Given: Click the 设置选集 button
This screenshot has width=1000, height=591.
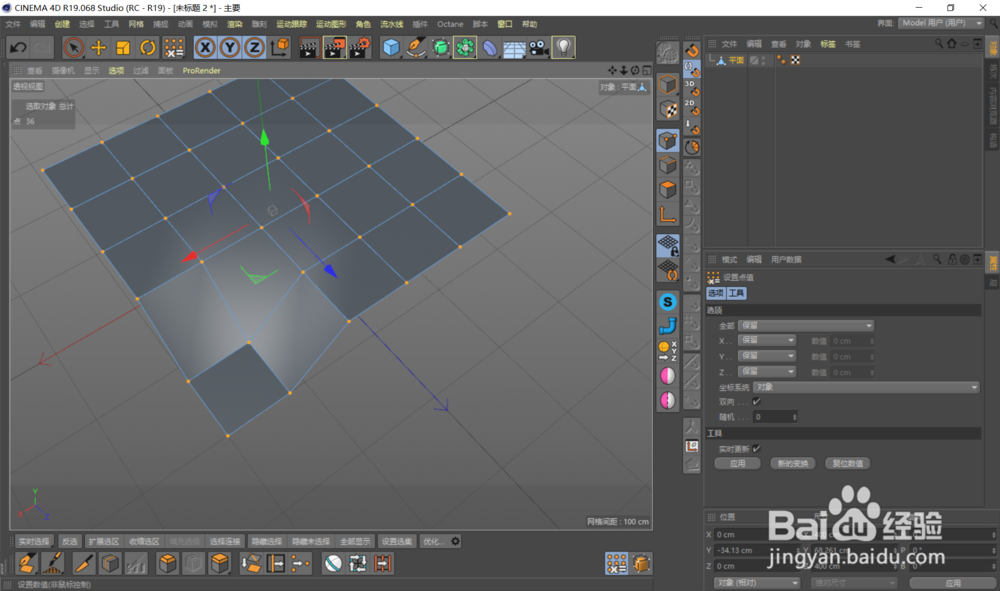Looking at the screenshot, I should click(x=397, y=541).
